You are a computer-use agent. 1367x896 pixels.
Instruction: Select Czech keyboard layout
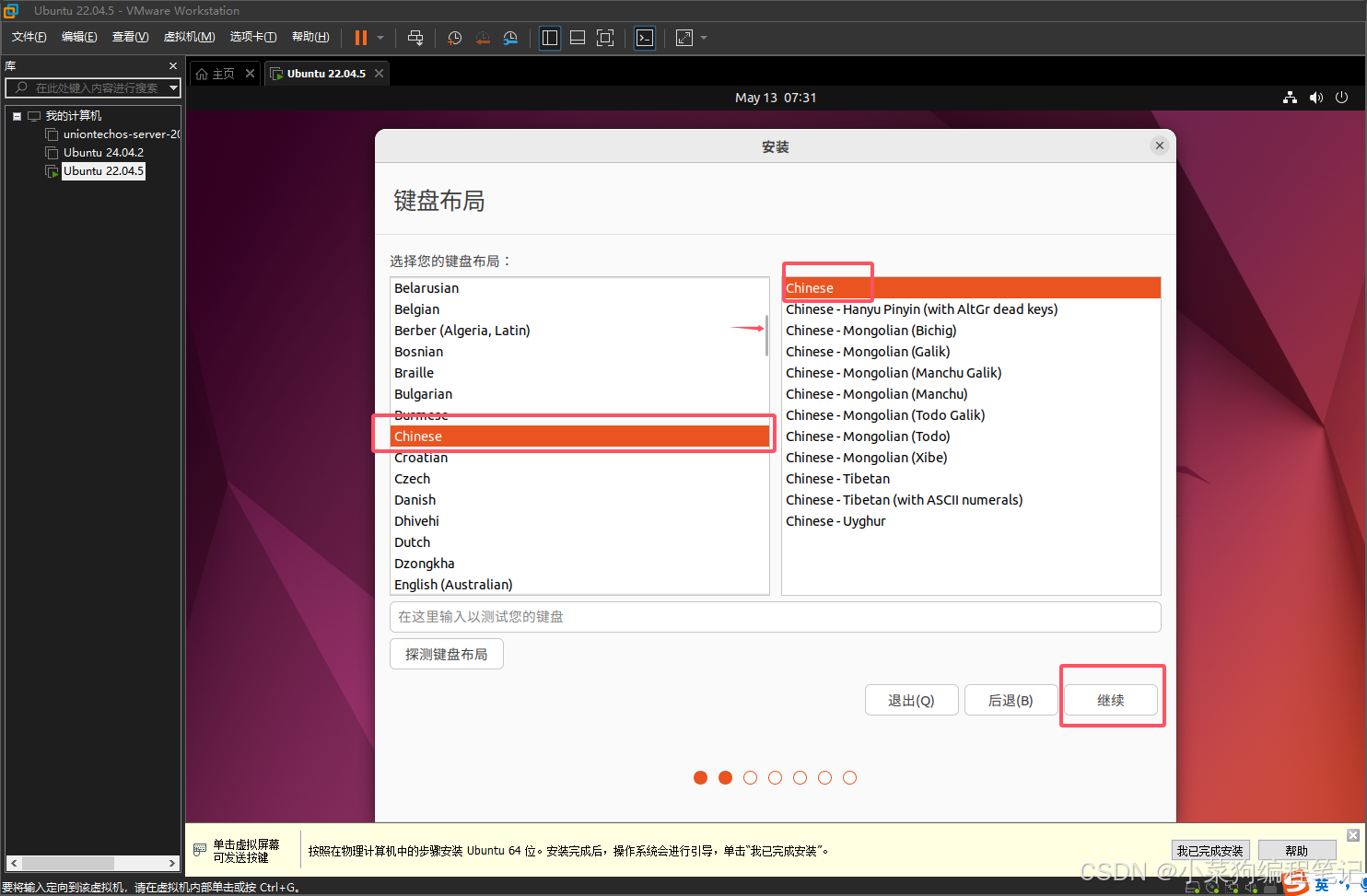coord(579,479)
